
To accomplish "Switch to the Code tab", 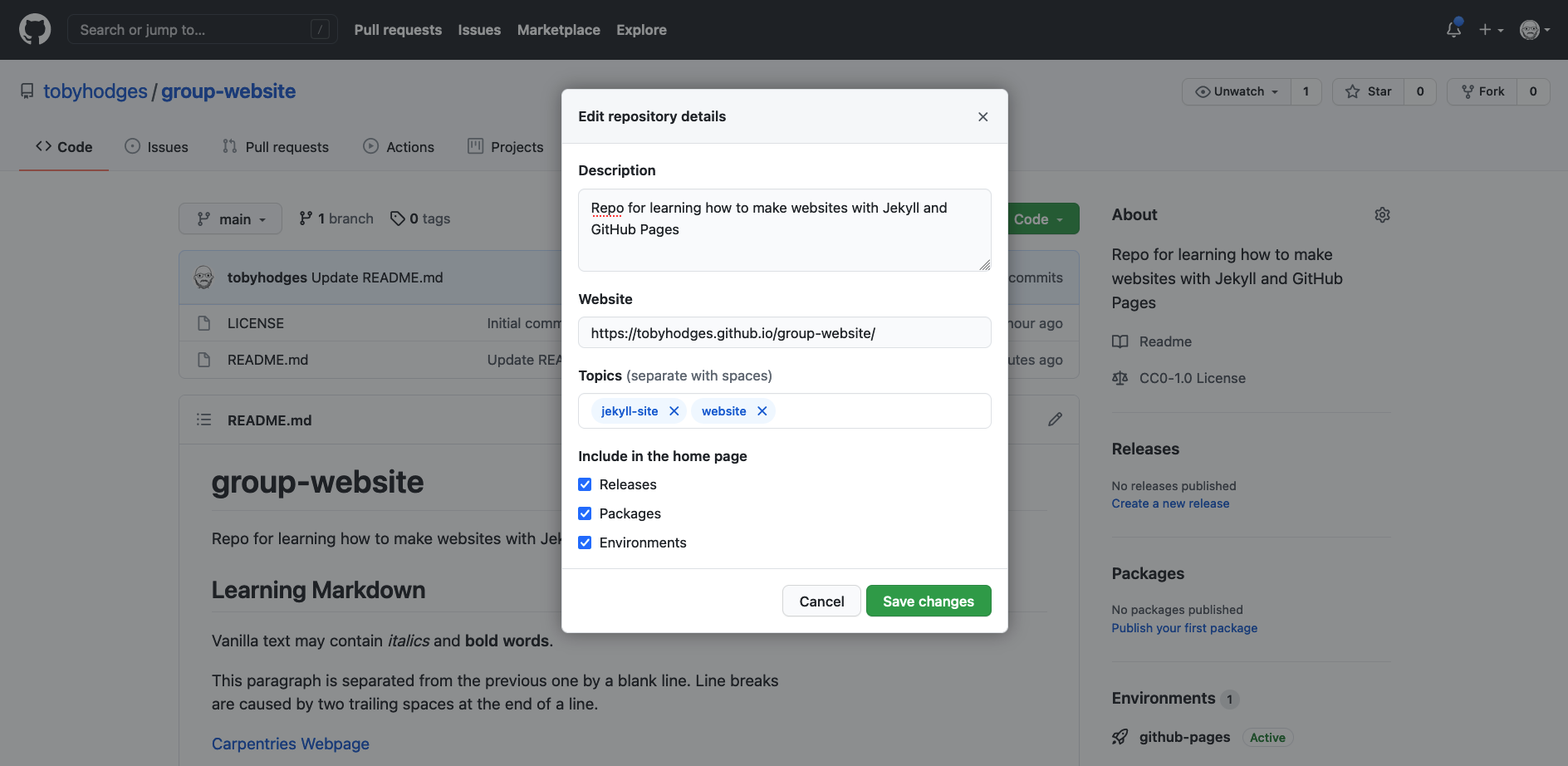I will pos(64,147).
